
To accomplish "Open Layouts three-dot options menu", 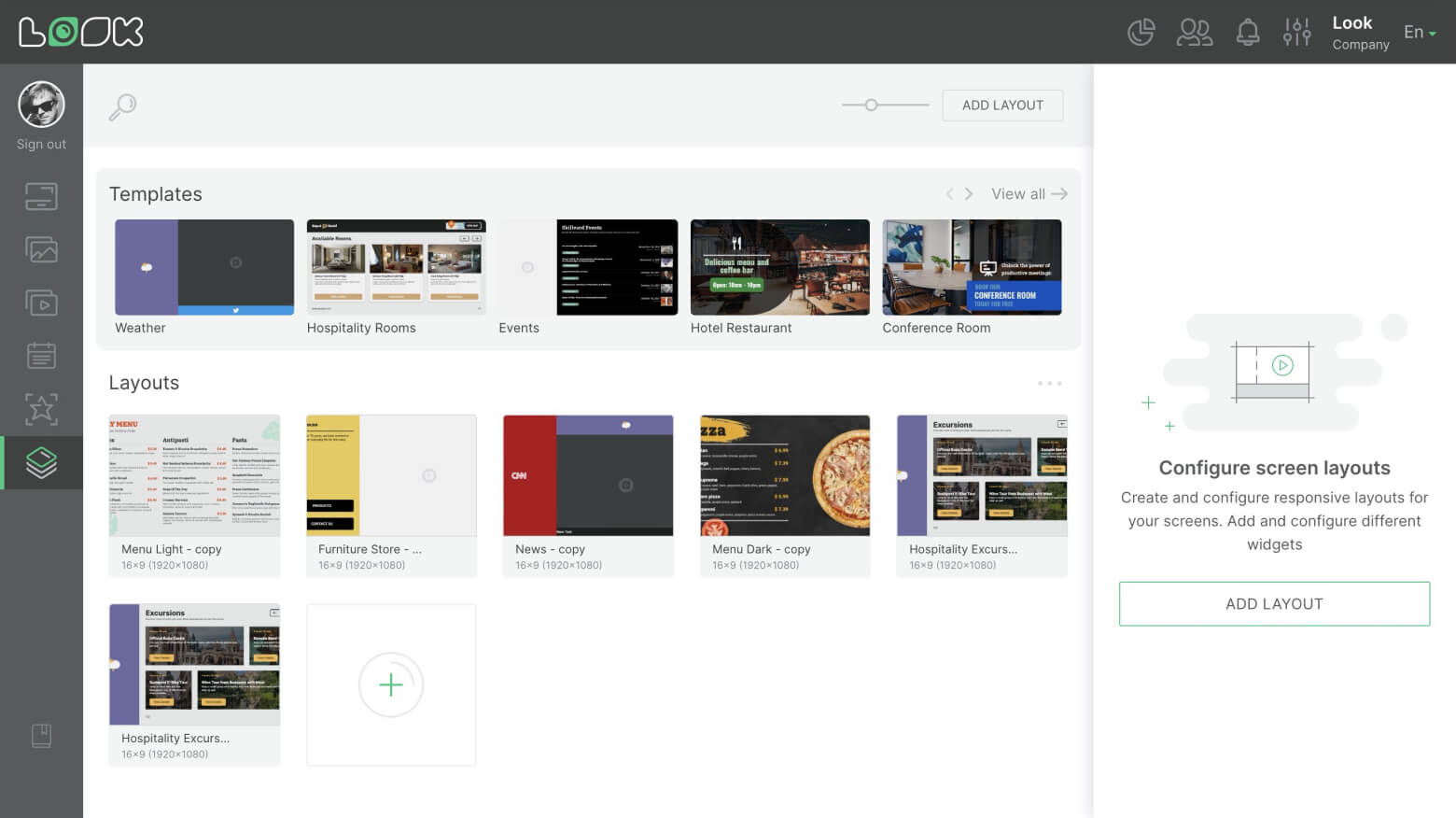I will point(1049,383).
